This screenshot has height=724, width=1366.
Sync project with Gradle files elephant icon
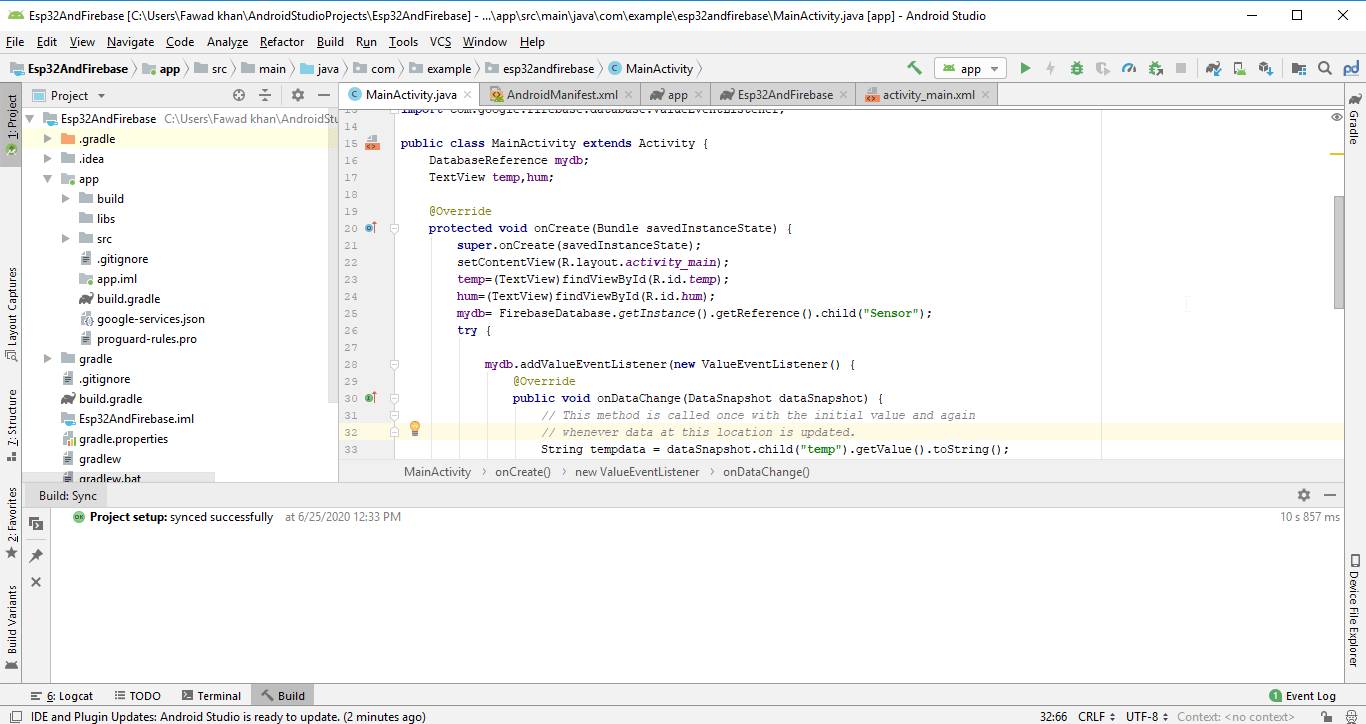tap(1213, 68)
